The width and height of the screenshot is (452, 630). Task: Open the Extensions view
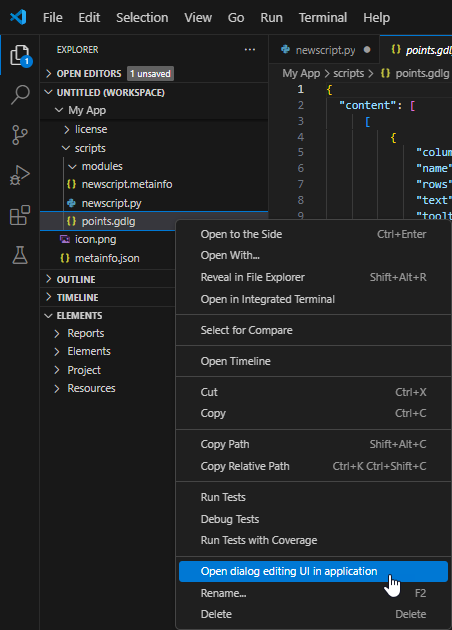(x=20, y=215)
